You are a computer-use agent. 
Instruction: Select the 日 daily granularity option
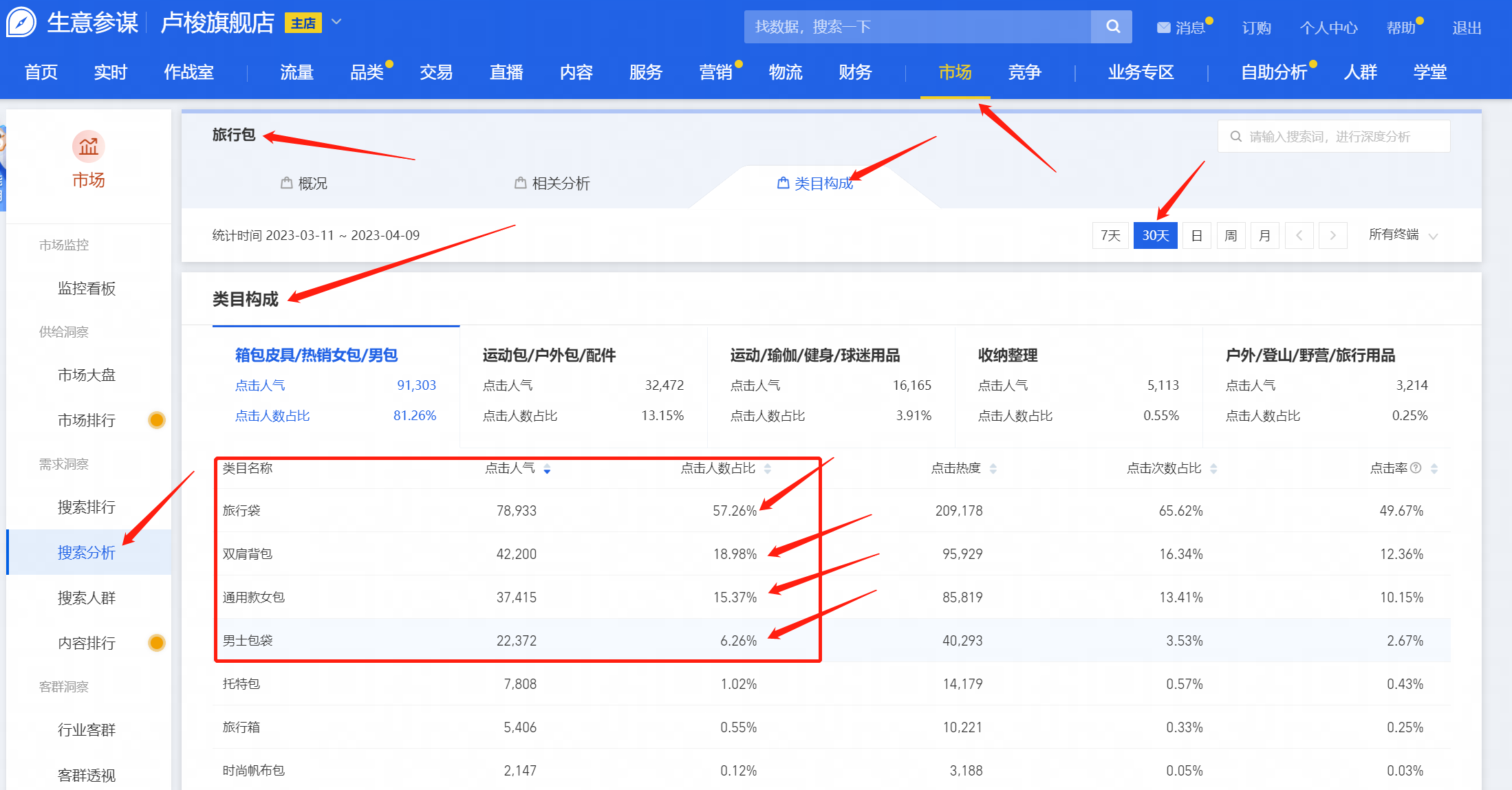[1196, 235]
